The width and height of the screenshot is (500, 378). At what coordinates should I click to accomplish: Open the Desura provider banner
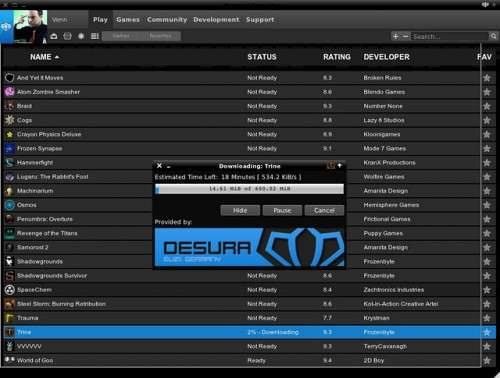coord(249,247)
